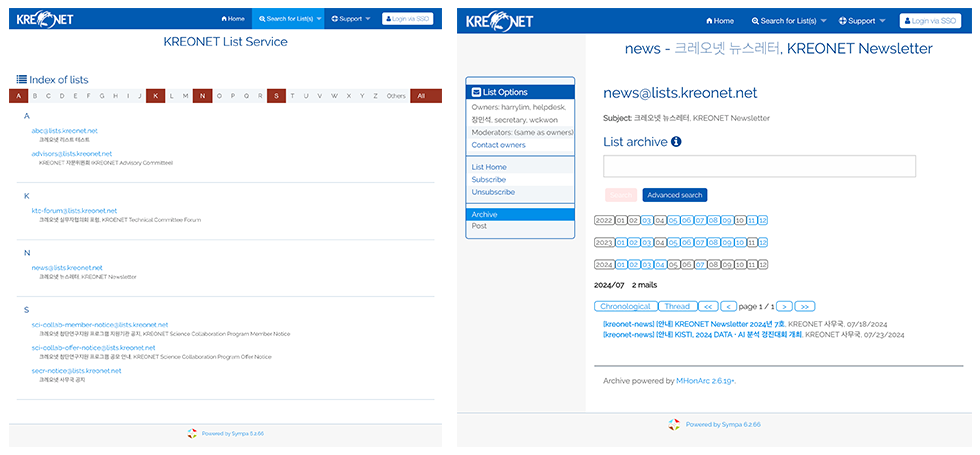The height and width of the screenshot is (455, 980).
Task: Click Powered by Sympa link on archive page
Action: [x=723, y=424]
